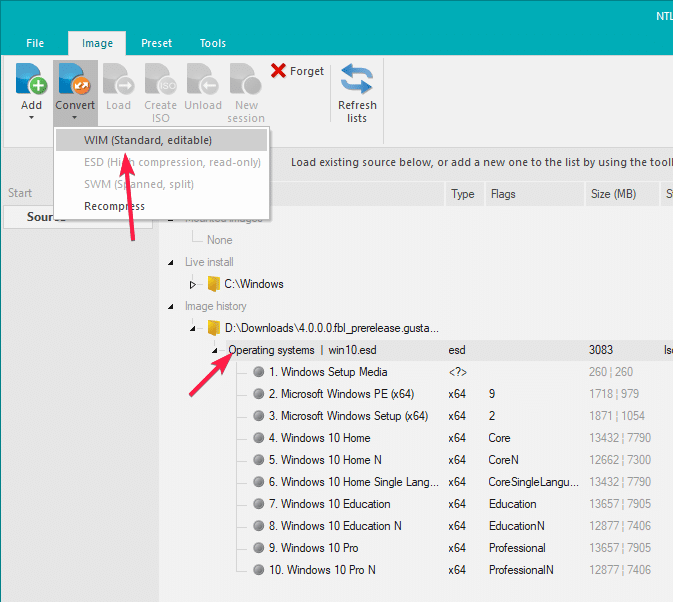Viewport: 673px width, 602px height.
Task: Select 6. Windows 10 Home Single Lang row
Action: coord(354,481)
